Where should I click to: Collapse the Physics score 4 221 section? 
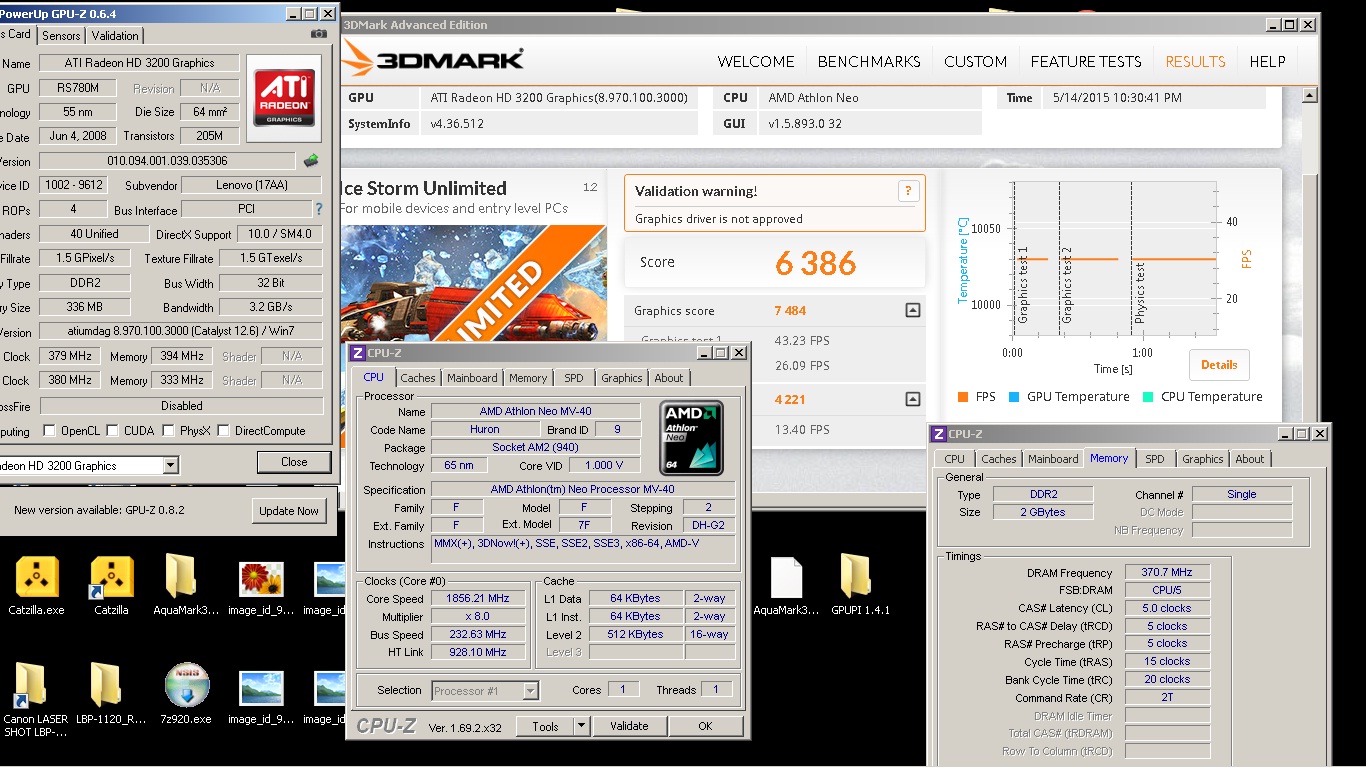912,399
